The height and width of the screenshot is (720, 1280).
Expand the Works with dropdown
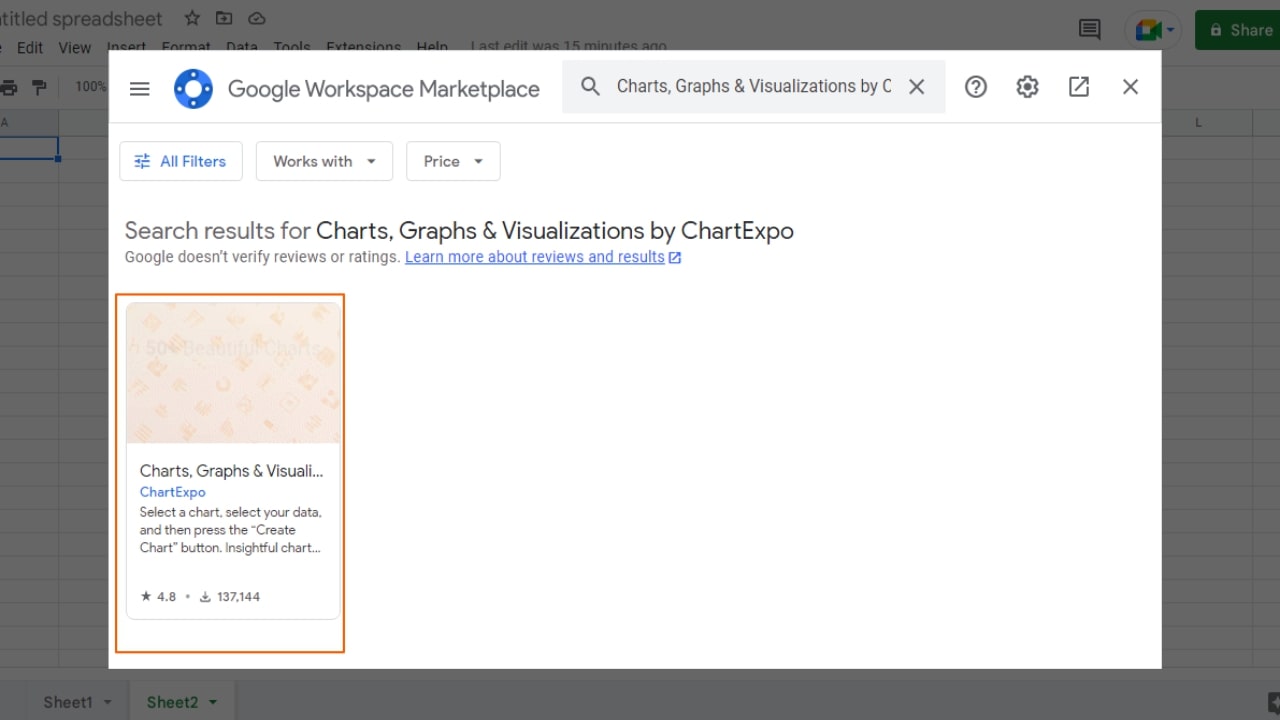[x=324, y=161]
